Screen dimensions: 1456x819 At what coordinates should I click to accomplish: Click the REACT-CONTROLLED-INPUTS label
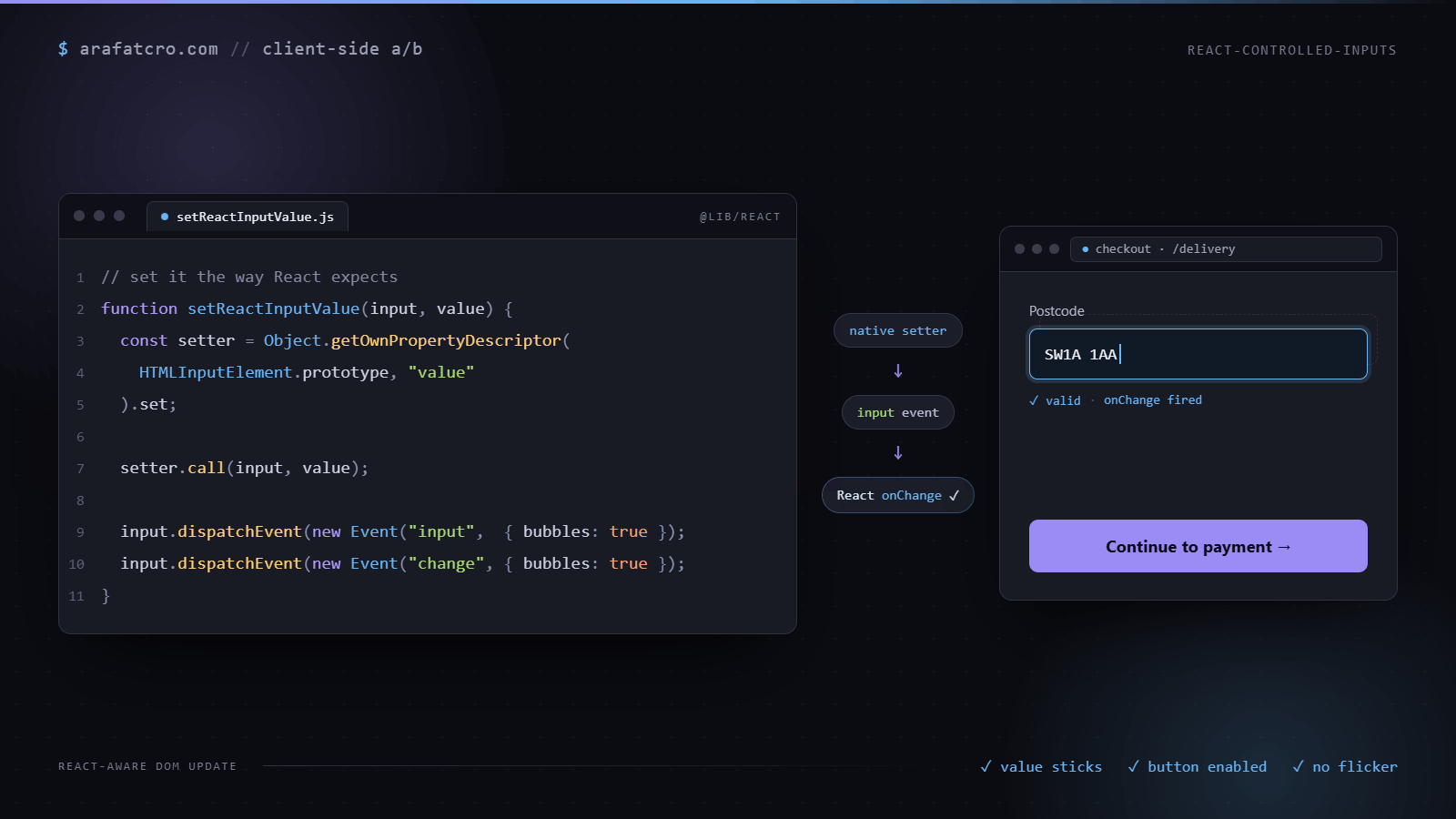click(1291, 50)
